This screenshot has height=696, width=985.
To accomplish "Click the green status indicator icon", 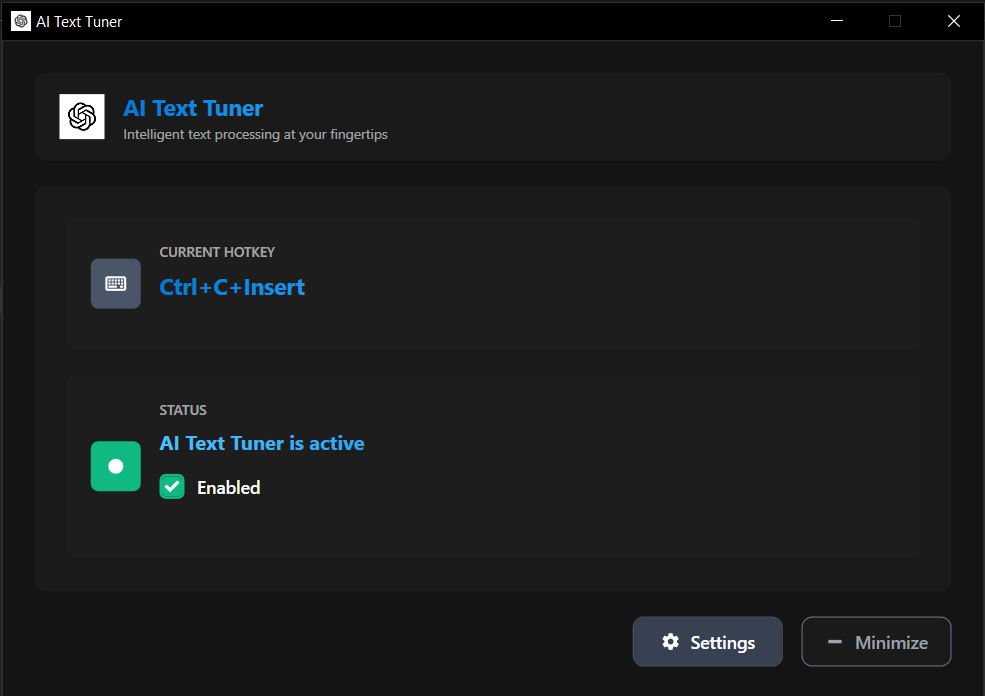I will 116,466.
